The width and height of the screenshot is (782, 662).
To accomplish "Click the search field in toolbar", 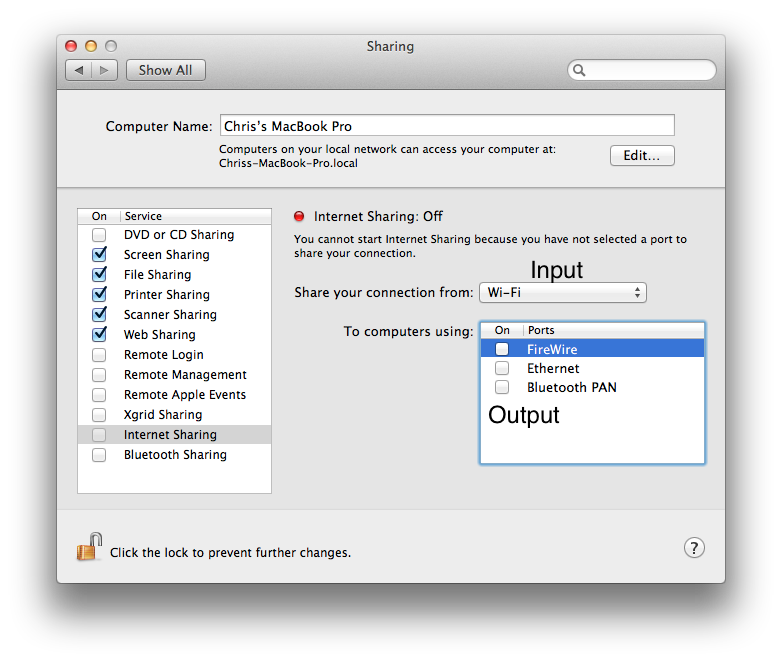I will click(x=642, y=70).
